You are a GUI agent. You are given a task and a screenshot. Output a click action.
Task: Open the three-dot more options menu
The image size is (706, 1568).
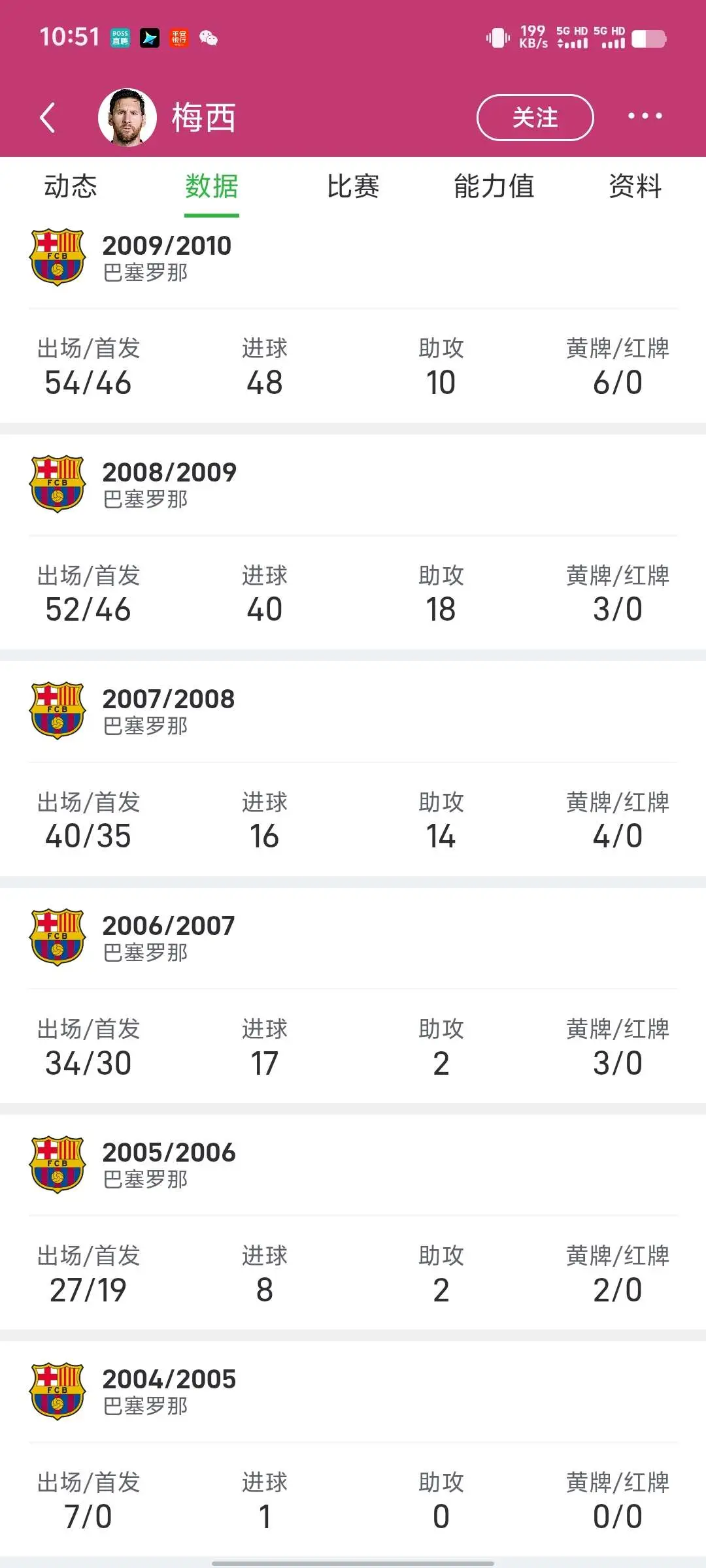[645, 116]
